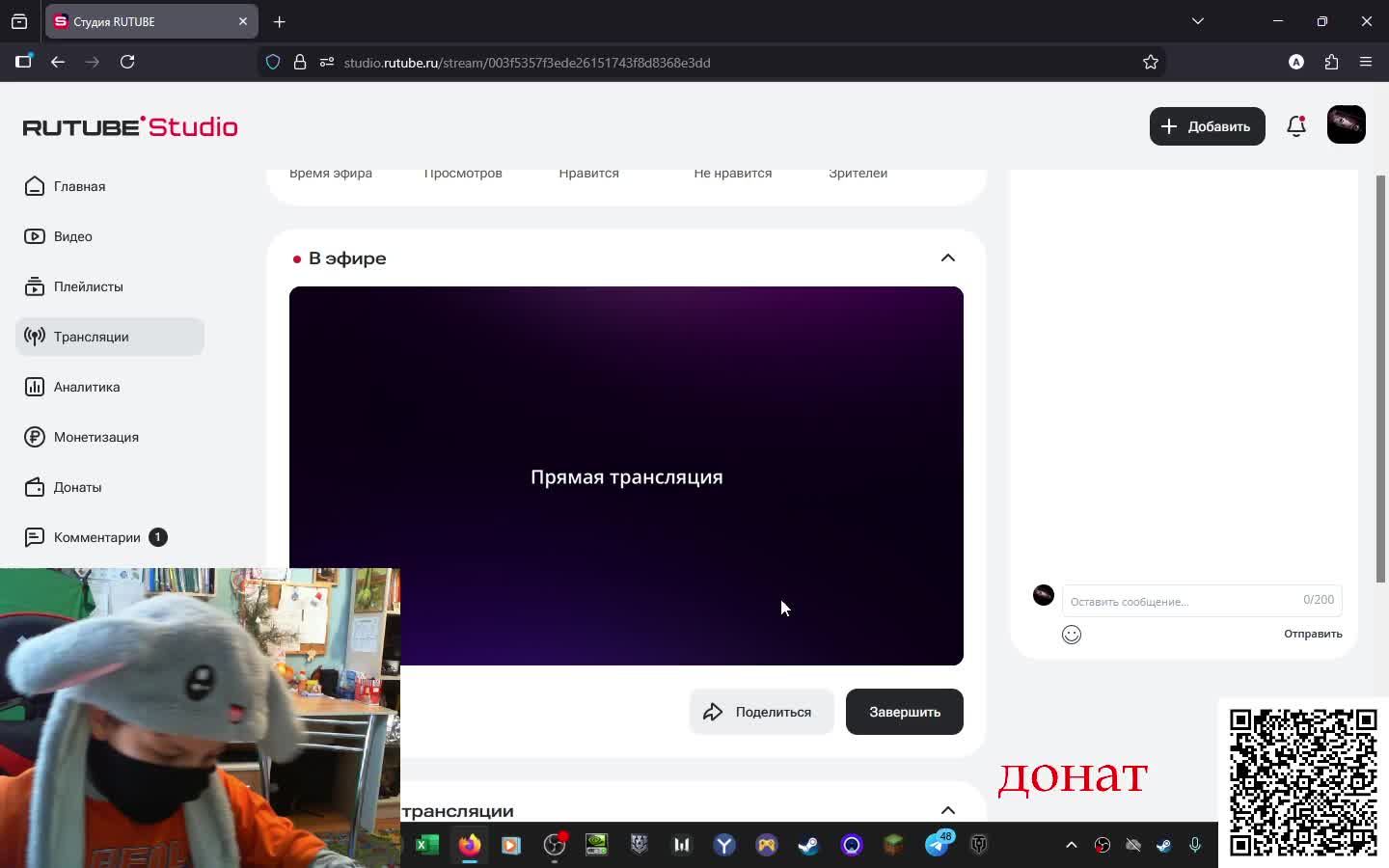Open the Minecraft taskbar icon
Screen dimensions: 1389x868
click(893, 845)
